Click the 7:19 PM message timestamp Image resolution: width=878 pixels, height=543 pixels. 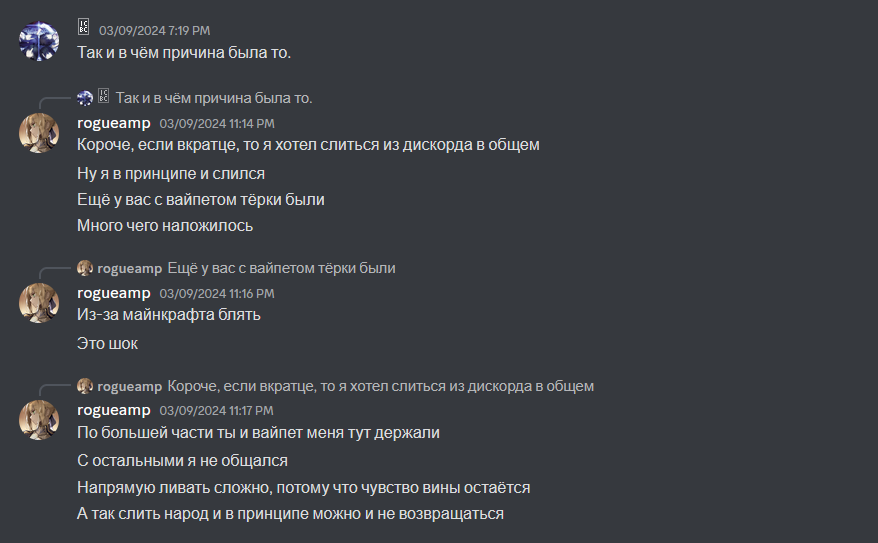[154, 31]
